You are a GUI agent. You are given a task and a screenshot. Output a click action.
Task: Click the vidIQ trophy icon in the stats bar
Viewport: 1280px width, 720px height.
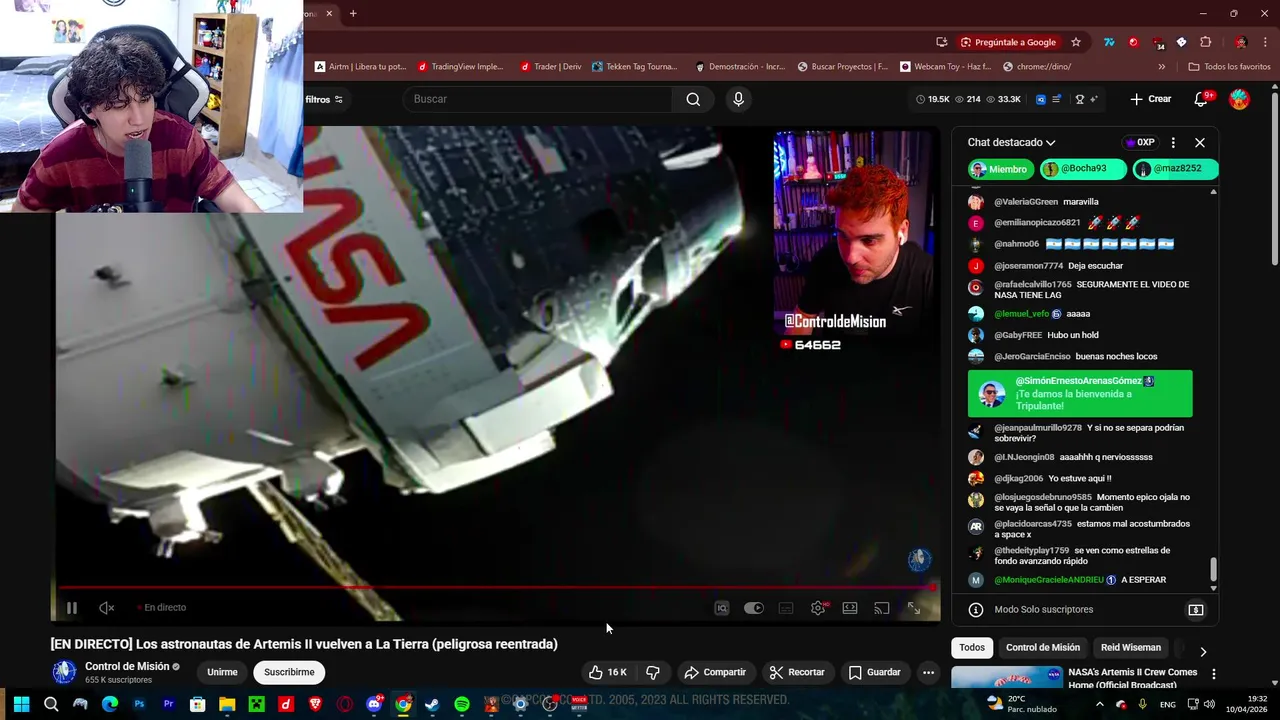point(1079,99)
